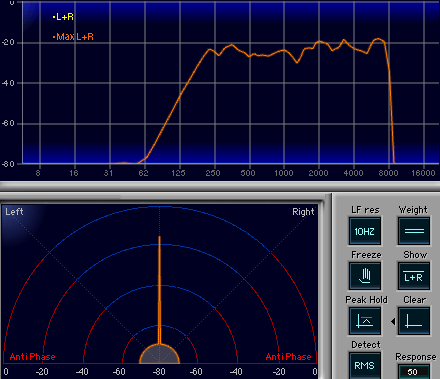Click the Right label in the phase scope
Screen dimensions: 440x379
(x=303, y=212)
